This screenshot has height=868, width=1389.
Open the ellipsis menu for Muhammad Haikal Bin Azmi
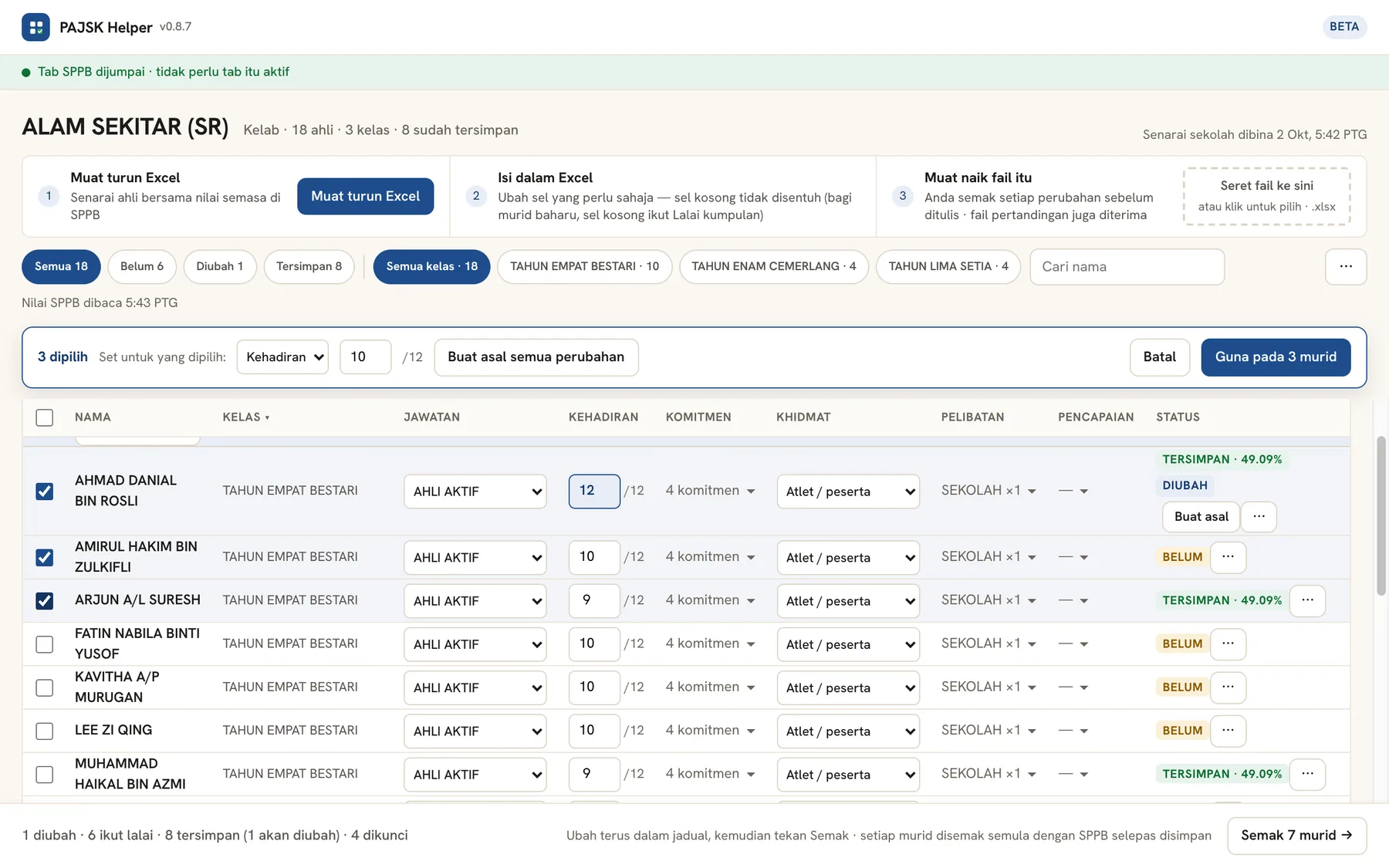[x=1307, y=774]
